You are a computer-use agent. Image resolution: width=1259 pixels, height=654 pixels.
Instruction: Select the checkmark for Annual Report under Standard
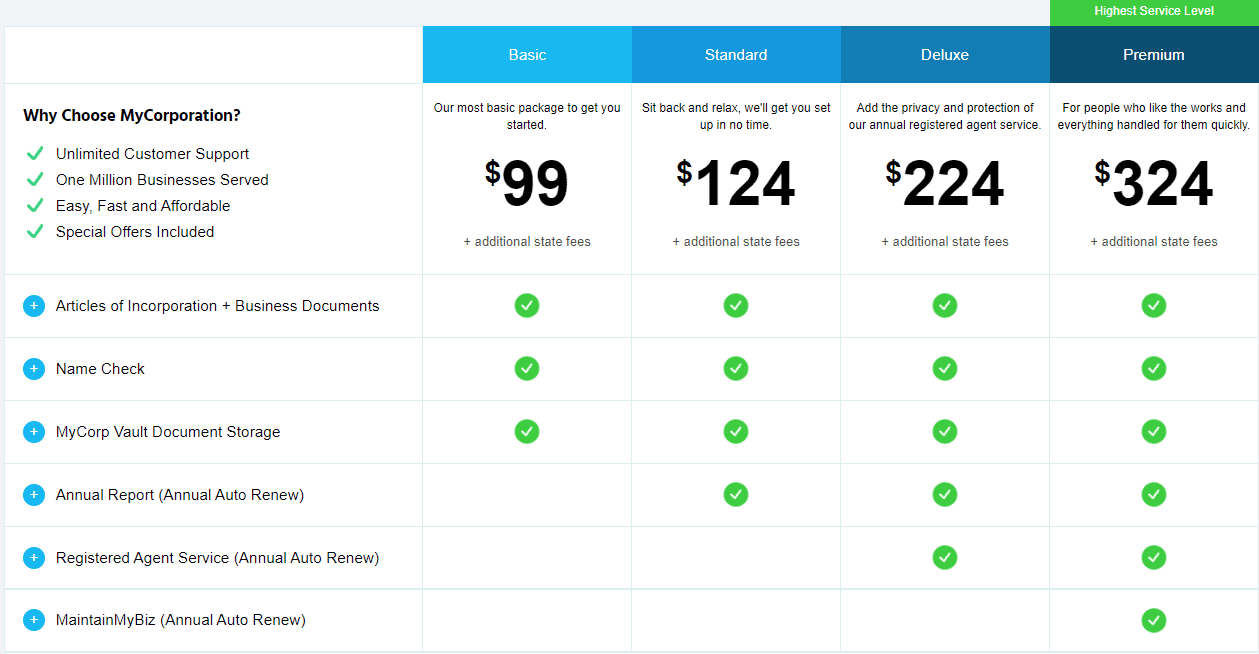[x=735, y=494]
